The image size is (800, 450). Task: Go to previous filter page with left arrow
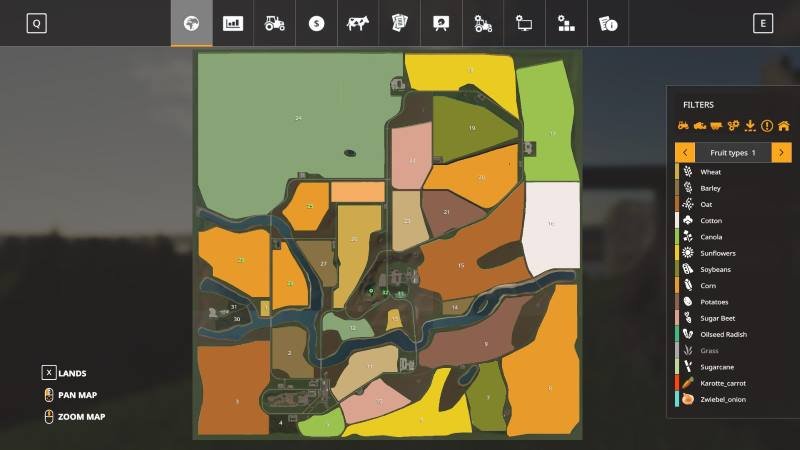click(x=685, y=153)
